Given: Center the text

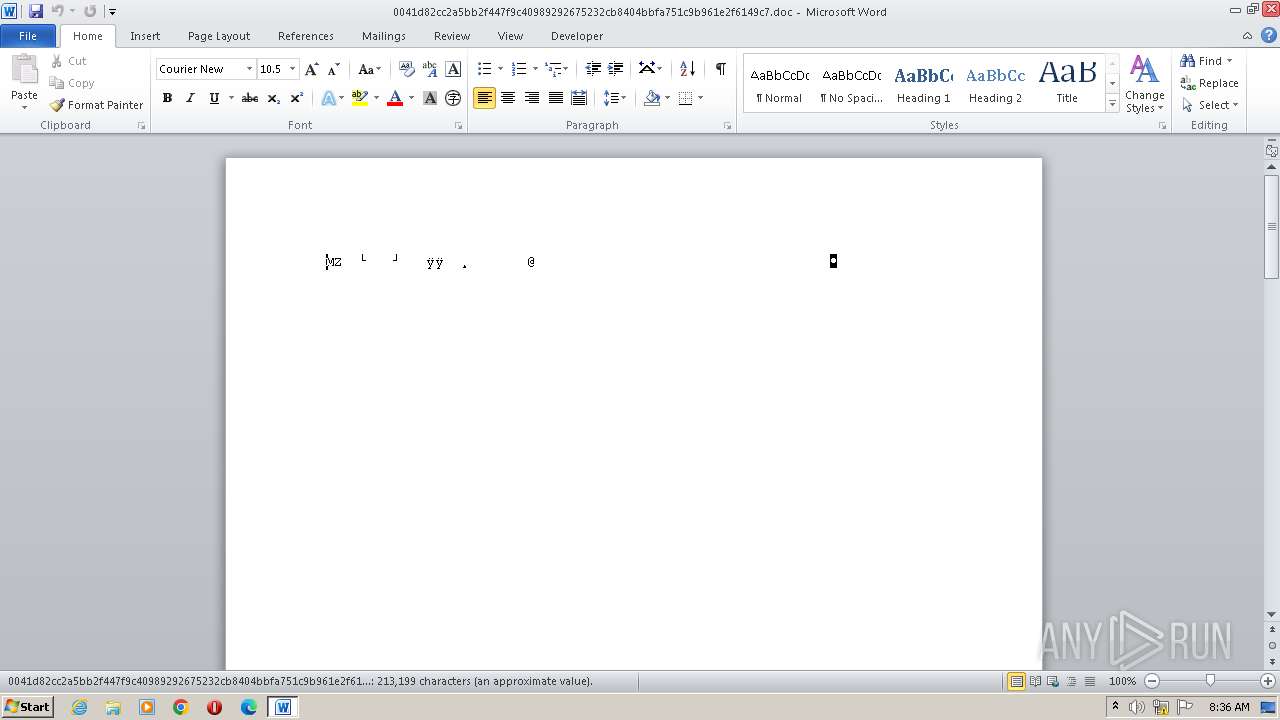Looking at the screenshot, I should coord(508,98).
